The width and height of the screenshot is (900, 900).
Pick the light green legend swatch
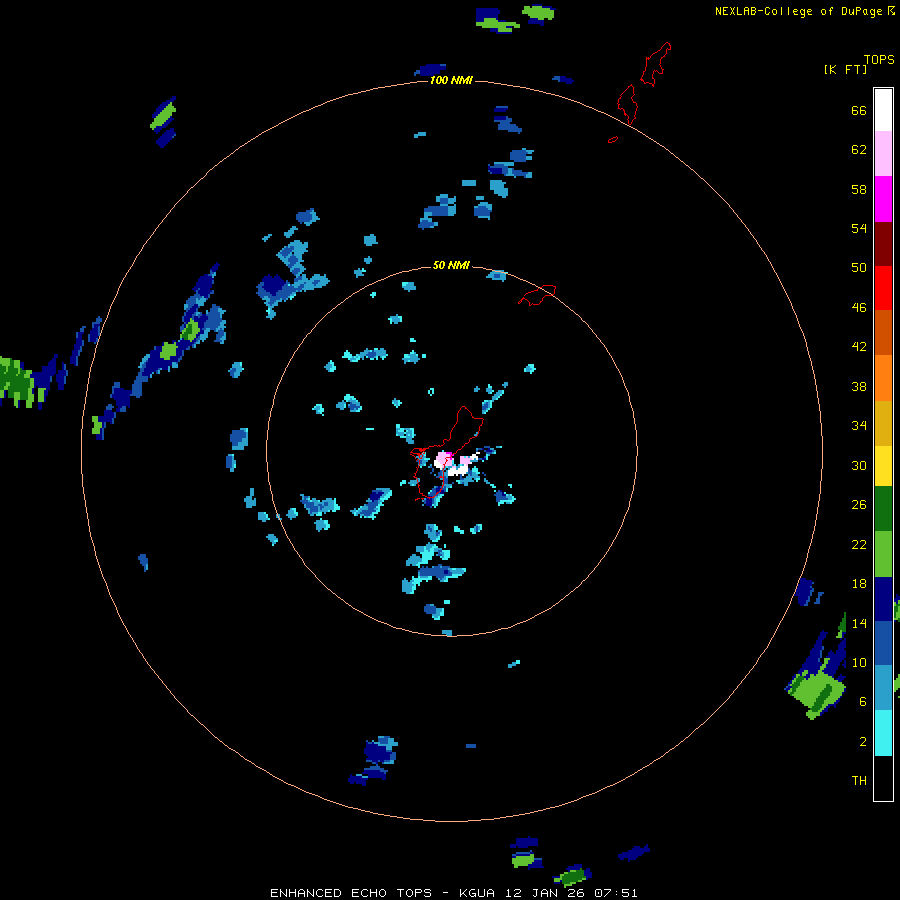[x=883, y=554]
